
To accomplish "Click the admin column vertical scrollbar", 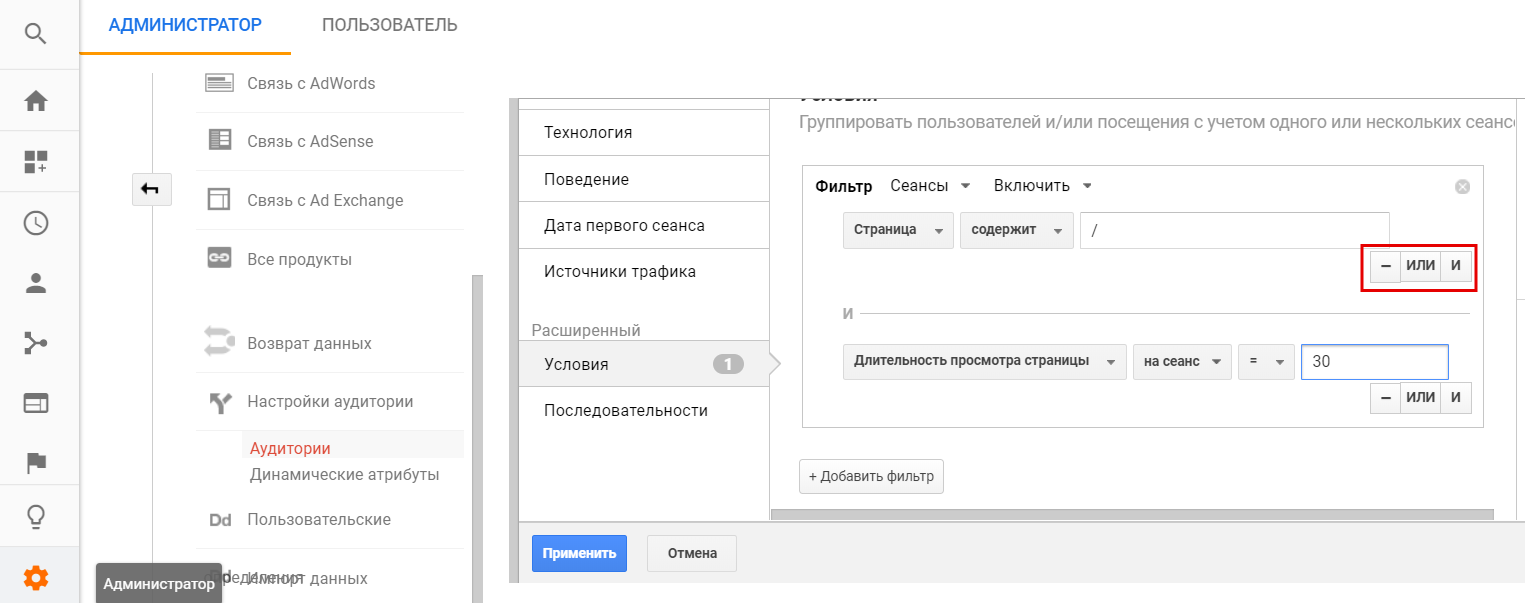I will click(477, 438).
